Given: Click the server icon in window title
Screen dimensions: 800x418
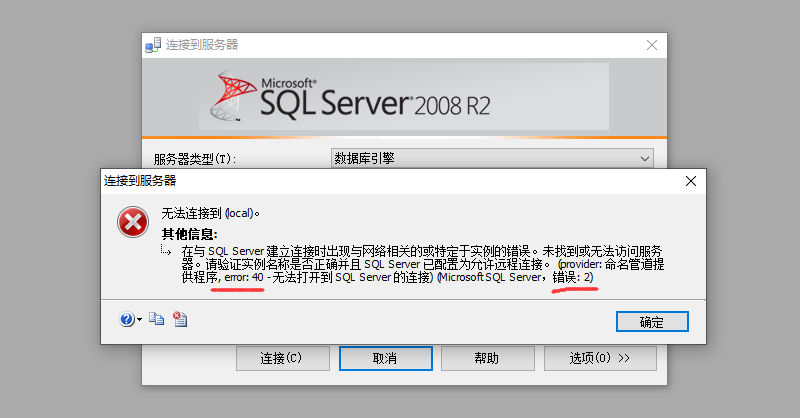Looking at the screenshot, I should 153,45.
